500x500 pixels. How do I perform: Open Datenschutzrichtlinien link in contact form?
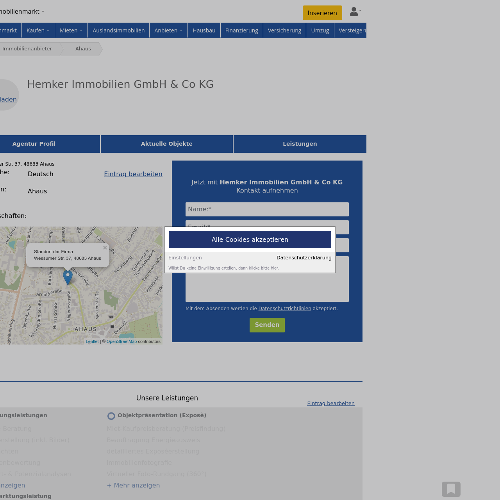click(285, 308)
